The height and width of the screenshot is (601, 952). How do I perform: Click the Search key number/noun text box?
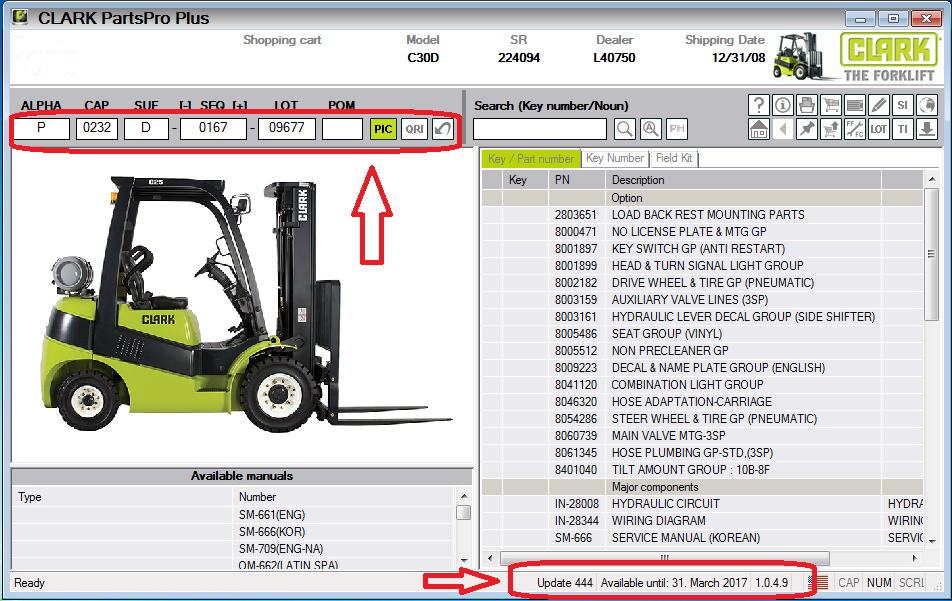[540, 129]
